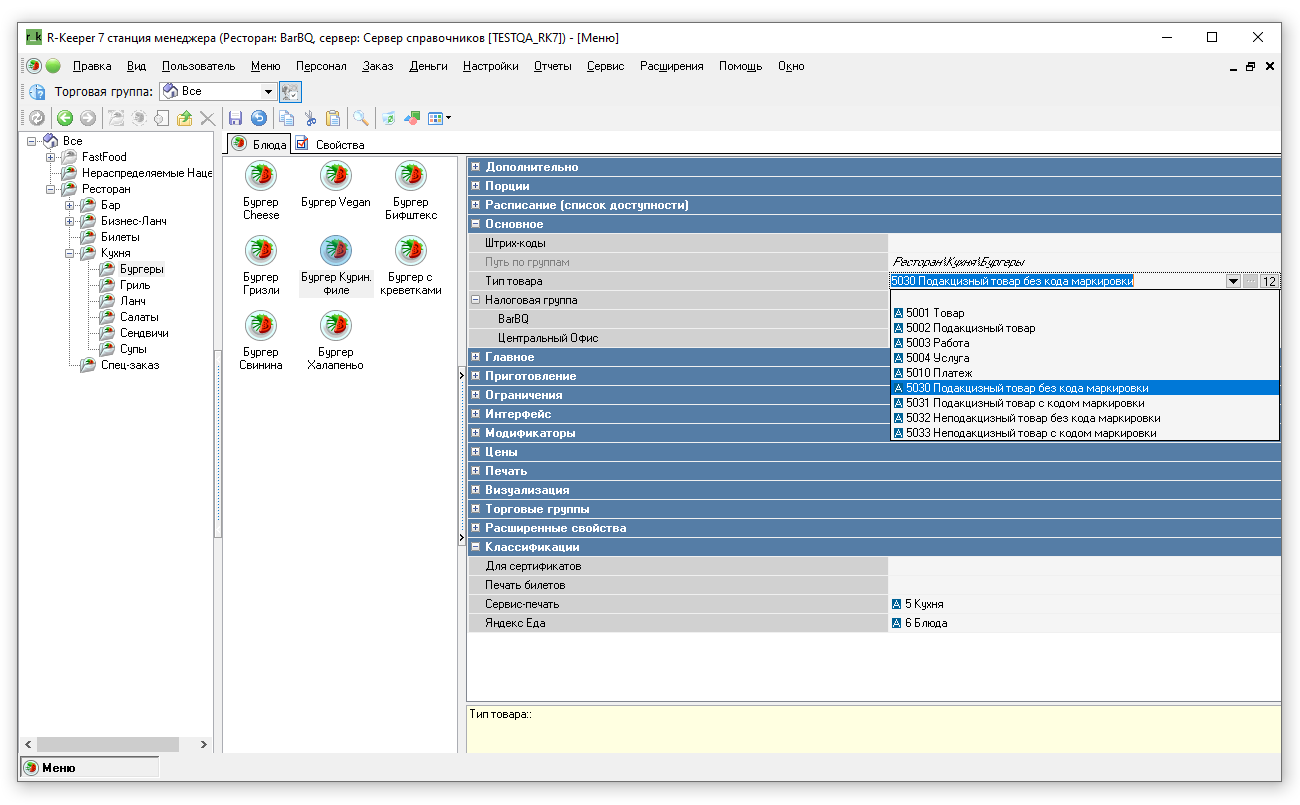Click the magnifier Search icon
The image size is (1300, 805).
[x=360, y=118]
